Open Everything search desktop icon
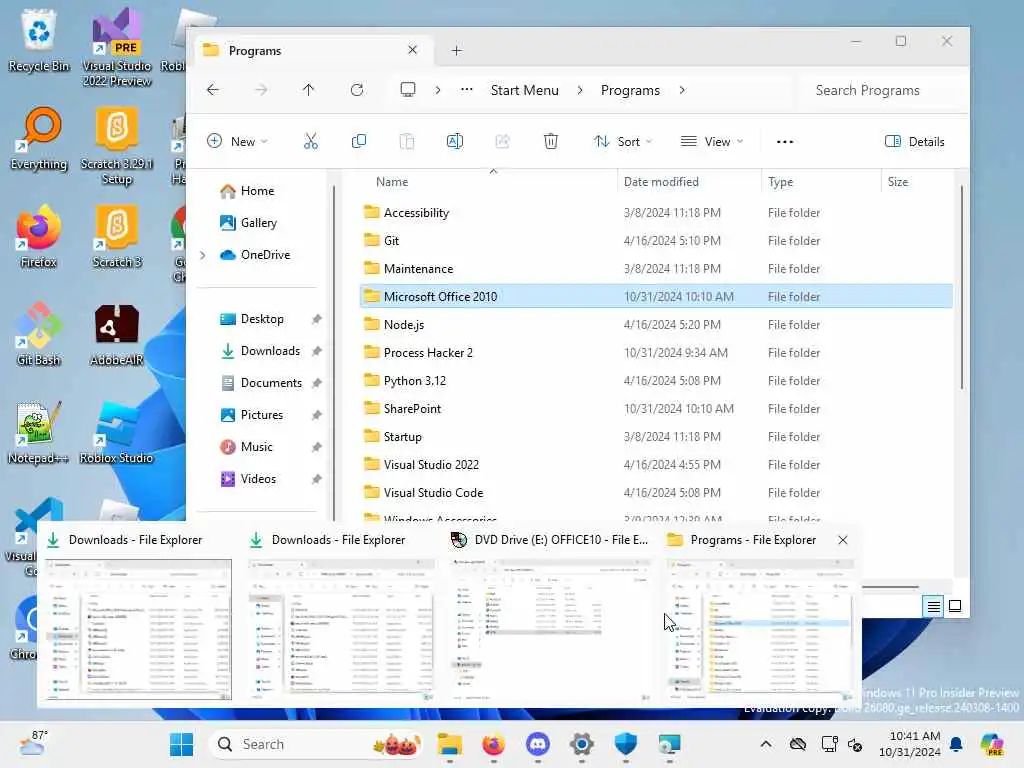 [x=39, y=138]
